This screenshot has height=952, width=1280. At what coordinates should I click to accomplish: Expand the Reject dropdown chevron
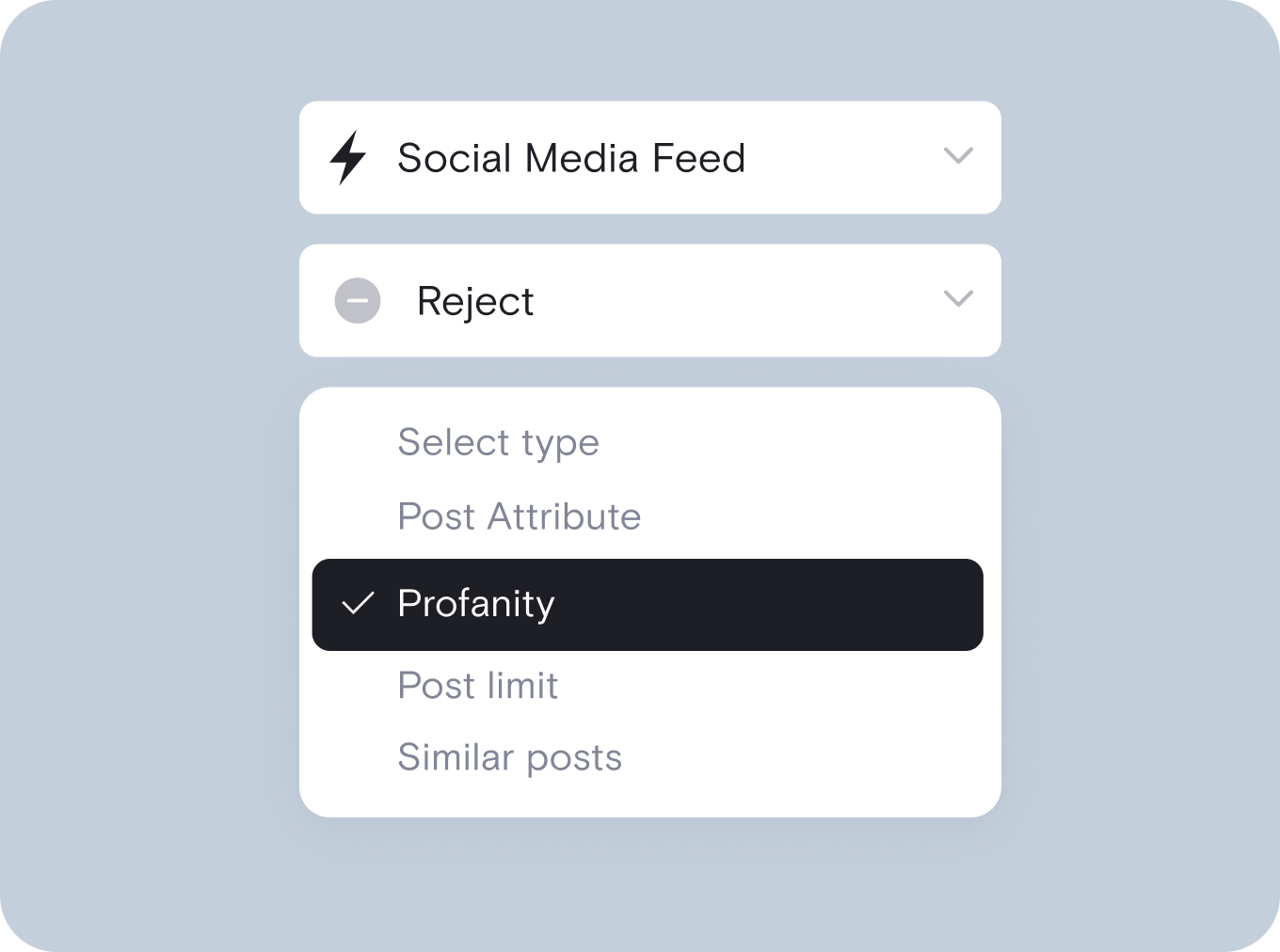958,299
